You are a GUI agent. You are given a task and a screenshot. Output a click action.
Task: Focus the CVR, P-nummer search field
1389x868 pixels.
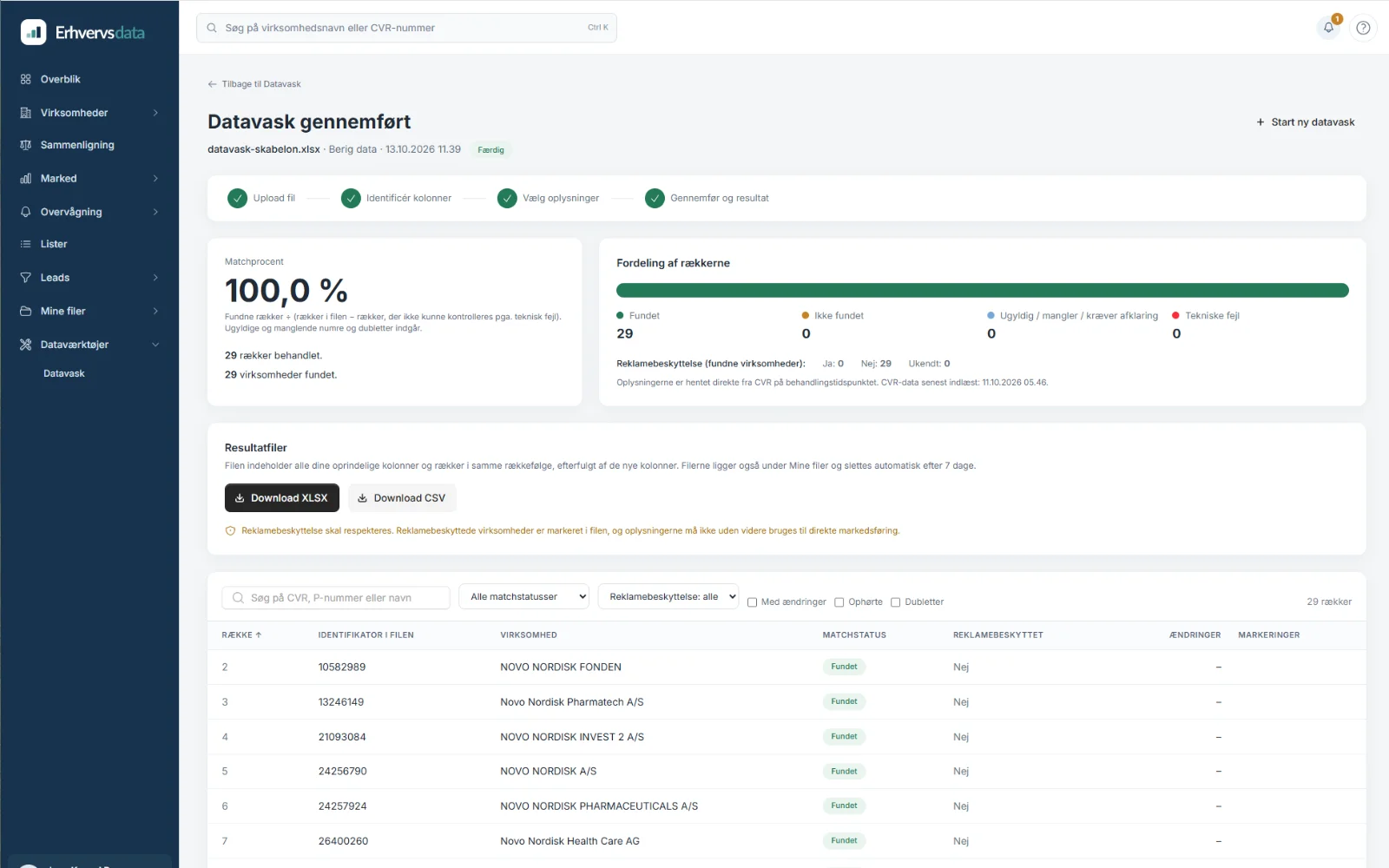pyautogui.click(x=336, y=597)
